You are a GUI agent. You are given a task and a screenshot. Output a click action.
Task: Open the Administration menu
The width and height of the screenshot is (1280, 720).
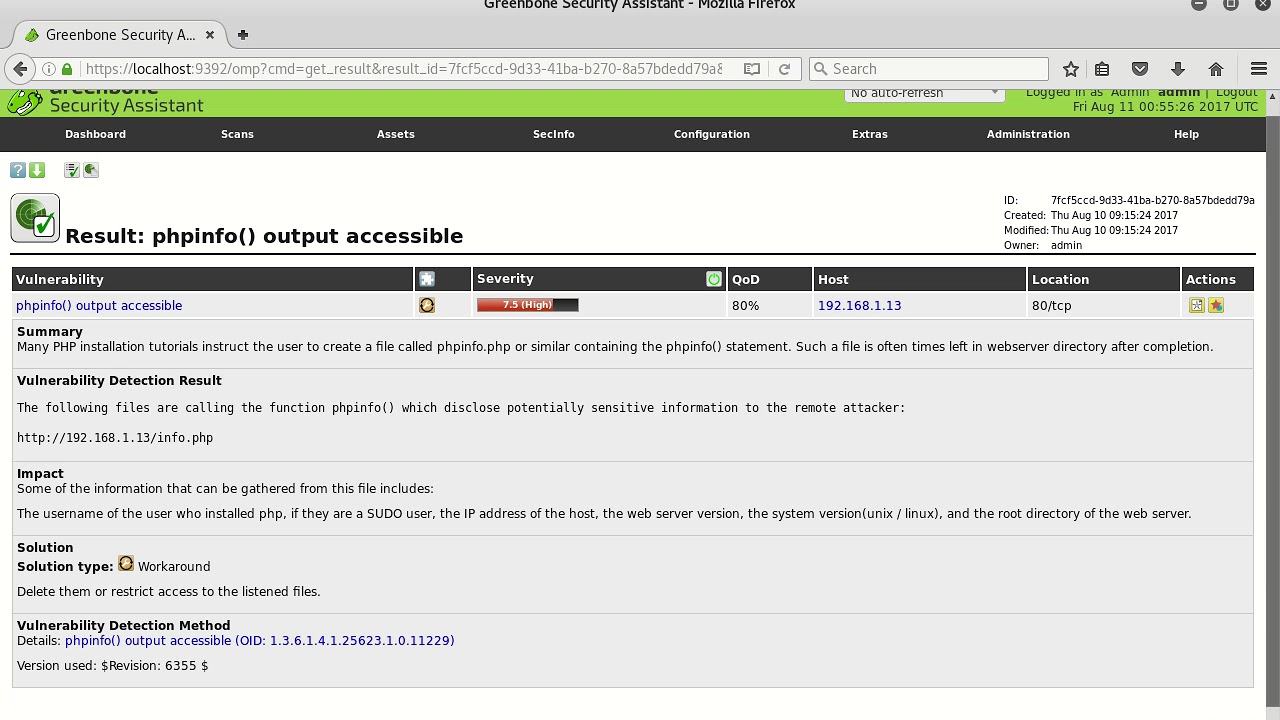click(x=1028, y=134)
